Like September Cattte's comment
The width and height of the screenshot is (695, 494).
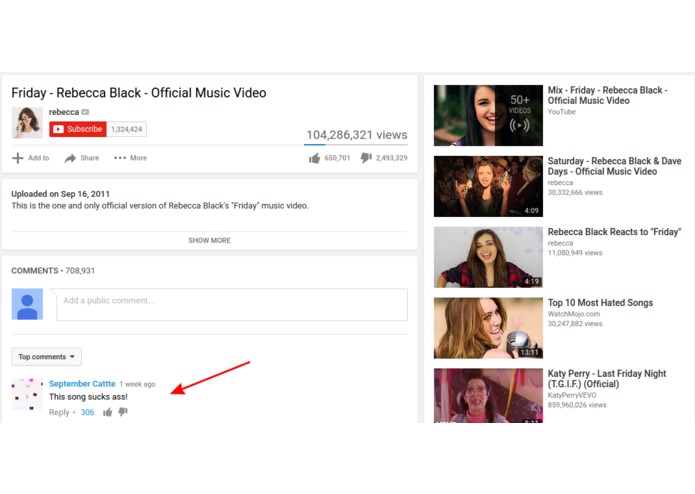pos(107,412)
